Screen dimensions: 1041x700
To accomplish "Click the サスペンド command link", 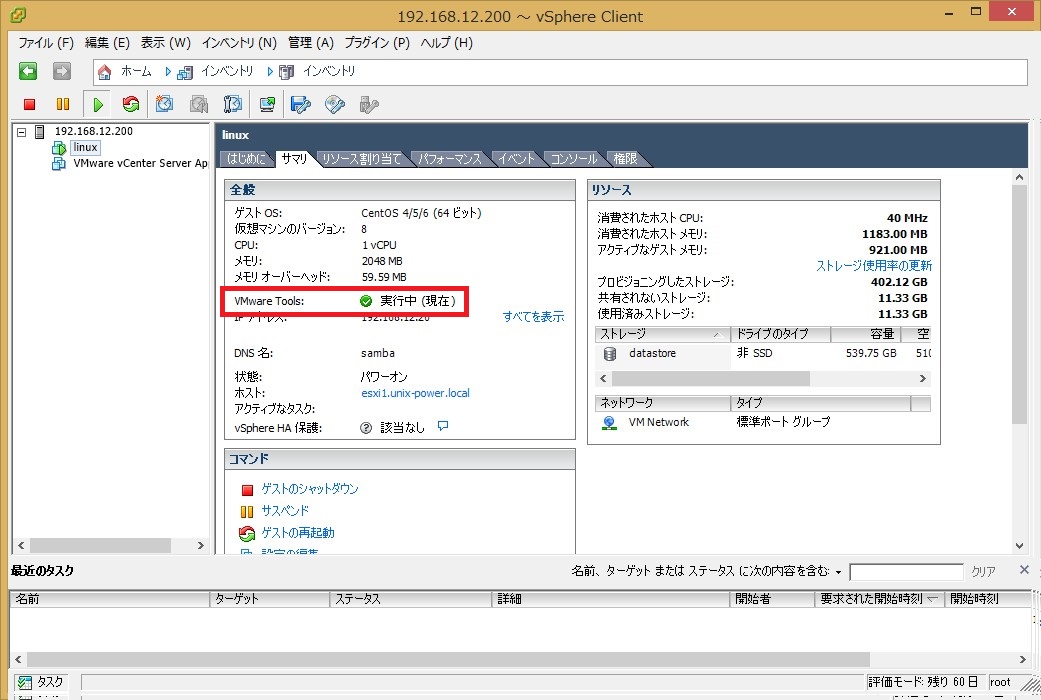I will (285, 511).
